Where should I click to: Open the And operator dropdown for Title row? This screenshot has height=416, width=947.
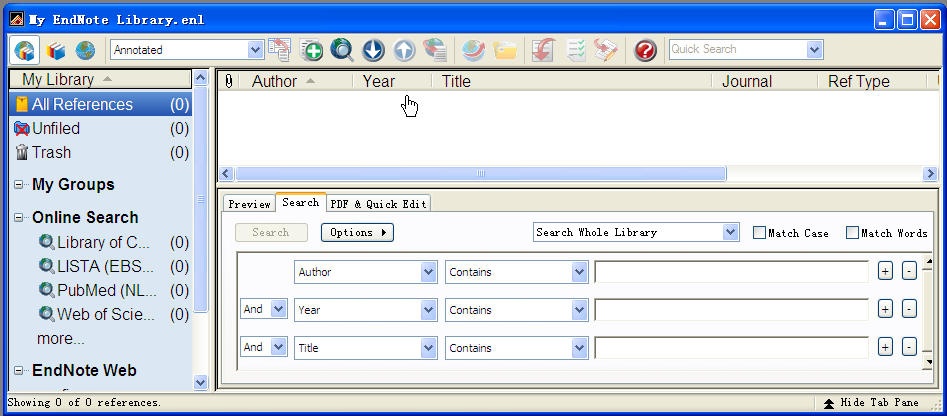(x=278, y=347)
